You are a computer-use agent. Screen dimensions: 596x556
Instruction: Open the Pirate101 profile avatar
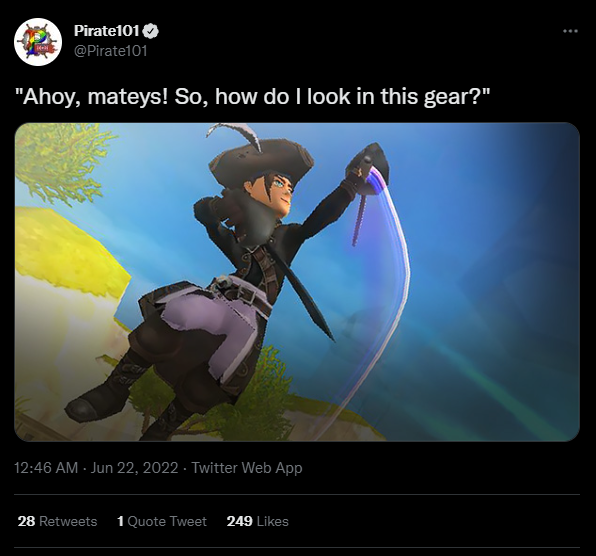[38, 42]
